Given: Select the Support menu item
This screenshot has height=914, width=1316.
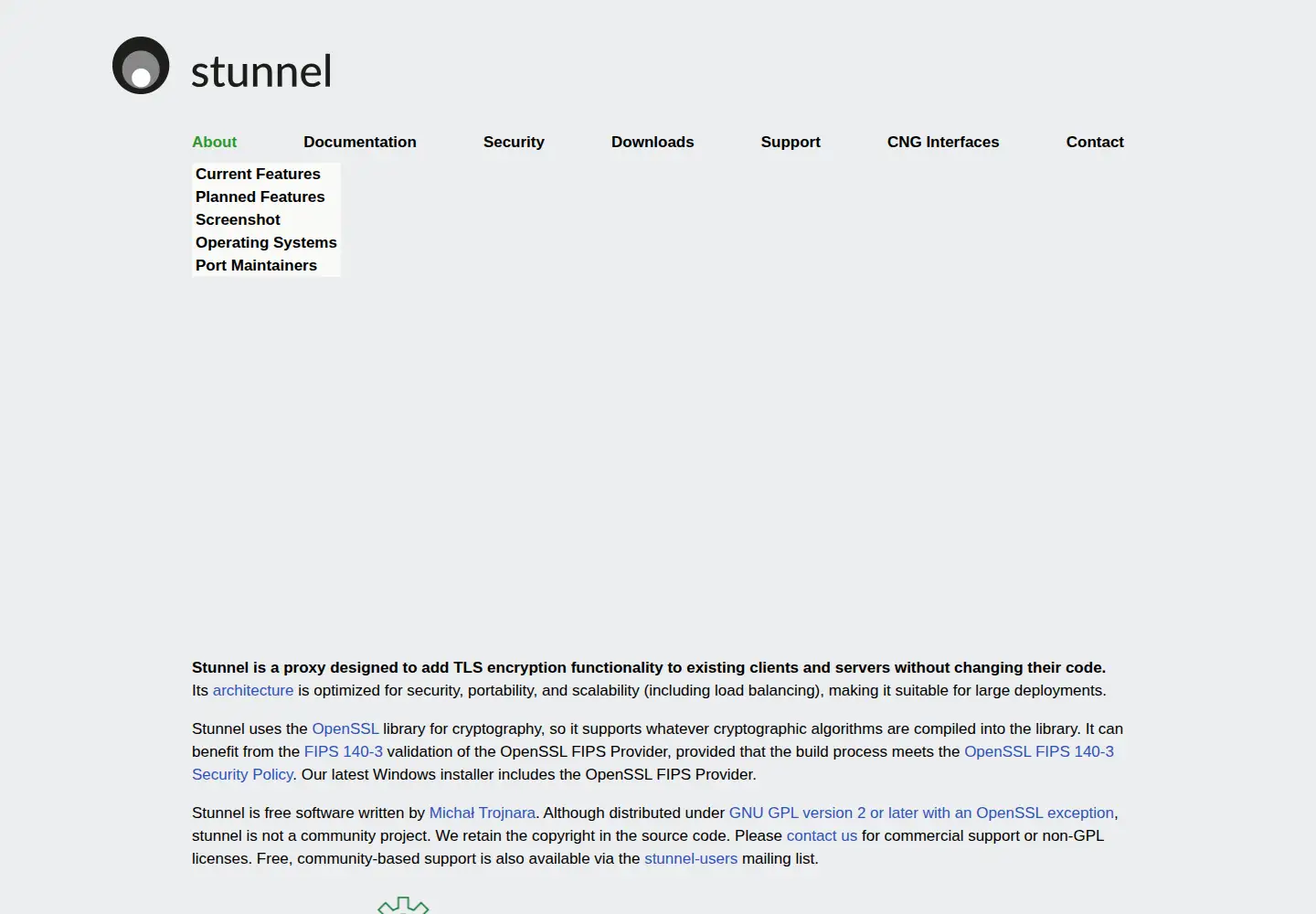Looking at the screenshot, I should pyautogui.click(x=791, y=142).
